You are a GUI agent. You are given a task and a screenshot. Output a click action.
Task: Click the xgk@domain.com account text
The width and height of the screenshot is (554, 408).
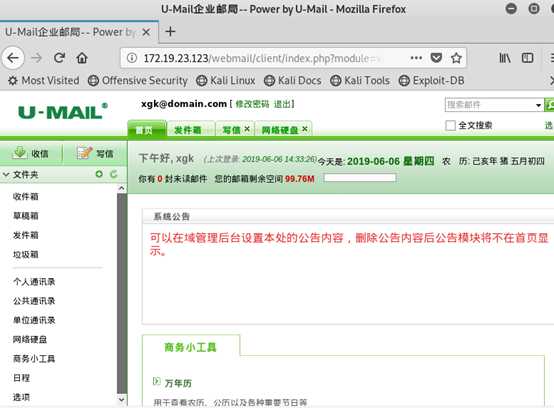(x=184, y=104)
